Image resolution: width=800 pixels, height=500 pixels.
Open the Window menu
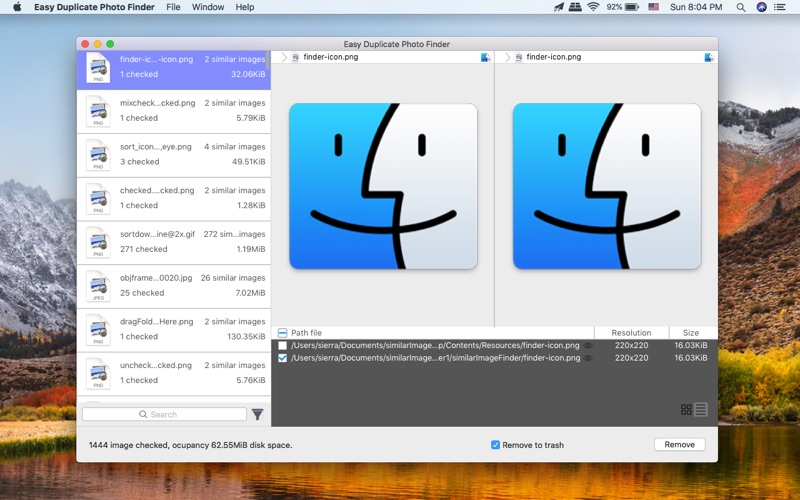tap(208, 7)
